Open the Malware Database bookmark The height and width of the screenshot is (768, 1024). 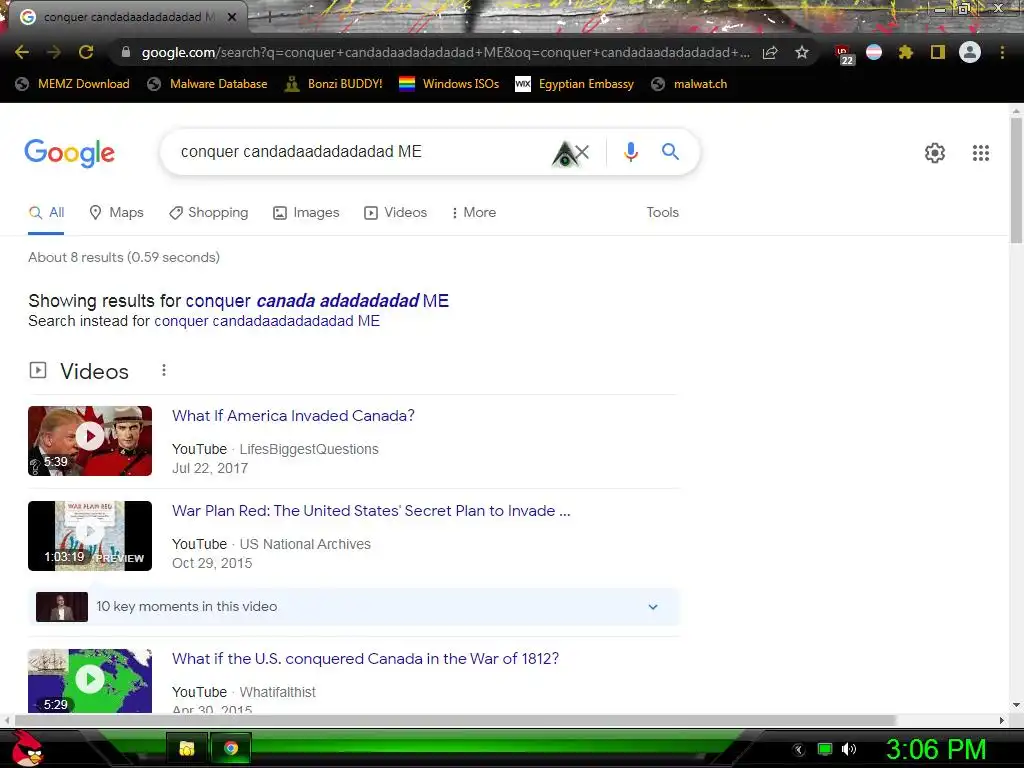click(x=208, y=84)
